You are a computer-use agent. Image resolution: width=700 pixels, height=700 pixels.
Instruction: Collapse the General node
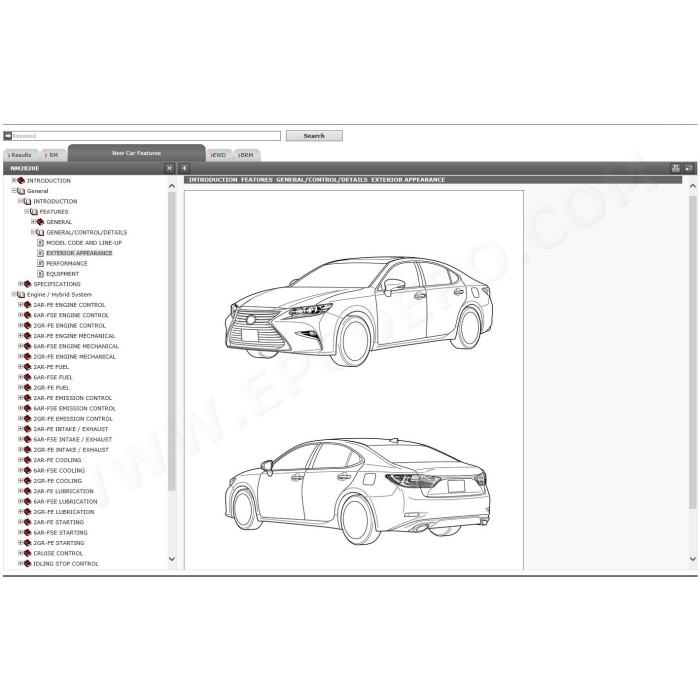click(14, 191)
